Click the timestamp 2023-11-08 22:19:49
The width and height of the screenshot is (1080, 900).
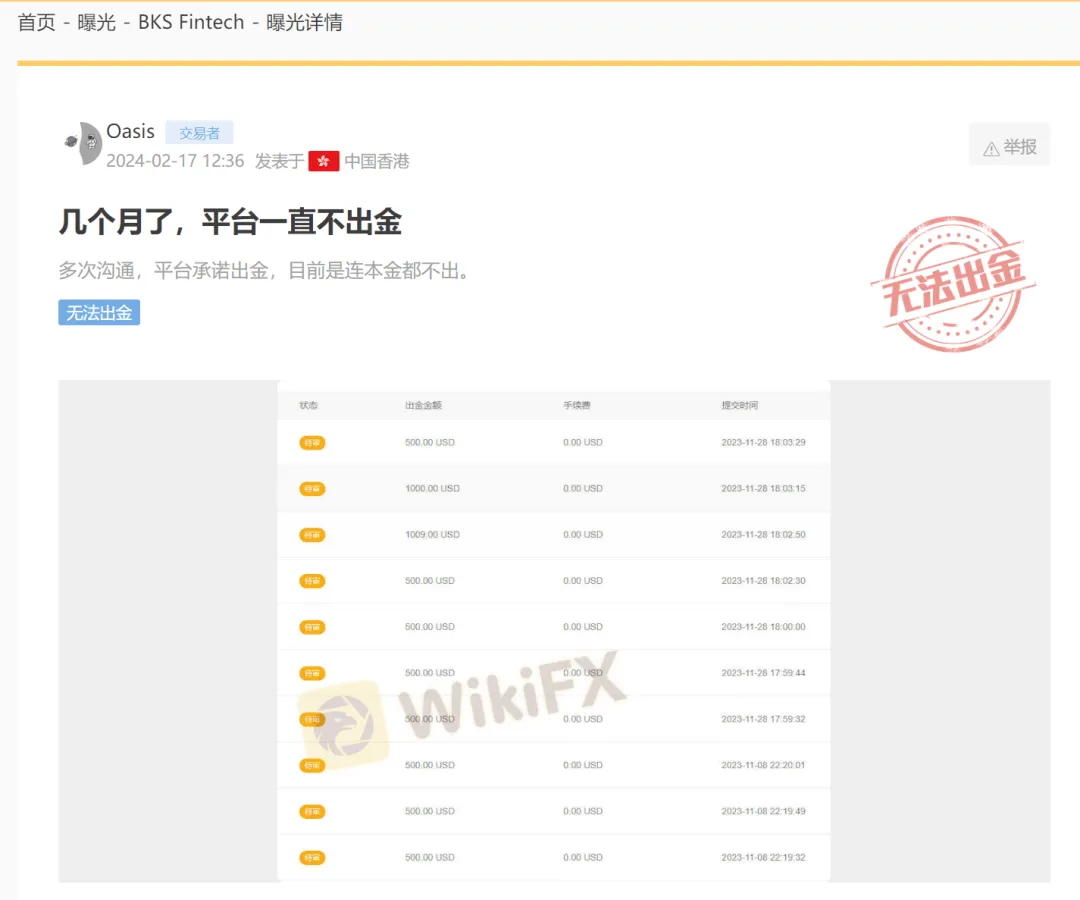[x=763, y=811]
